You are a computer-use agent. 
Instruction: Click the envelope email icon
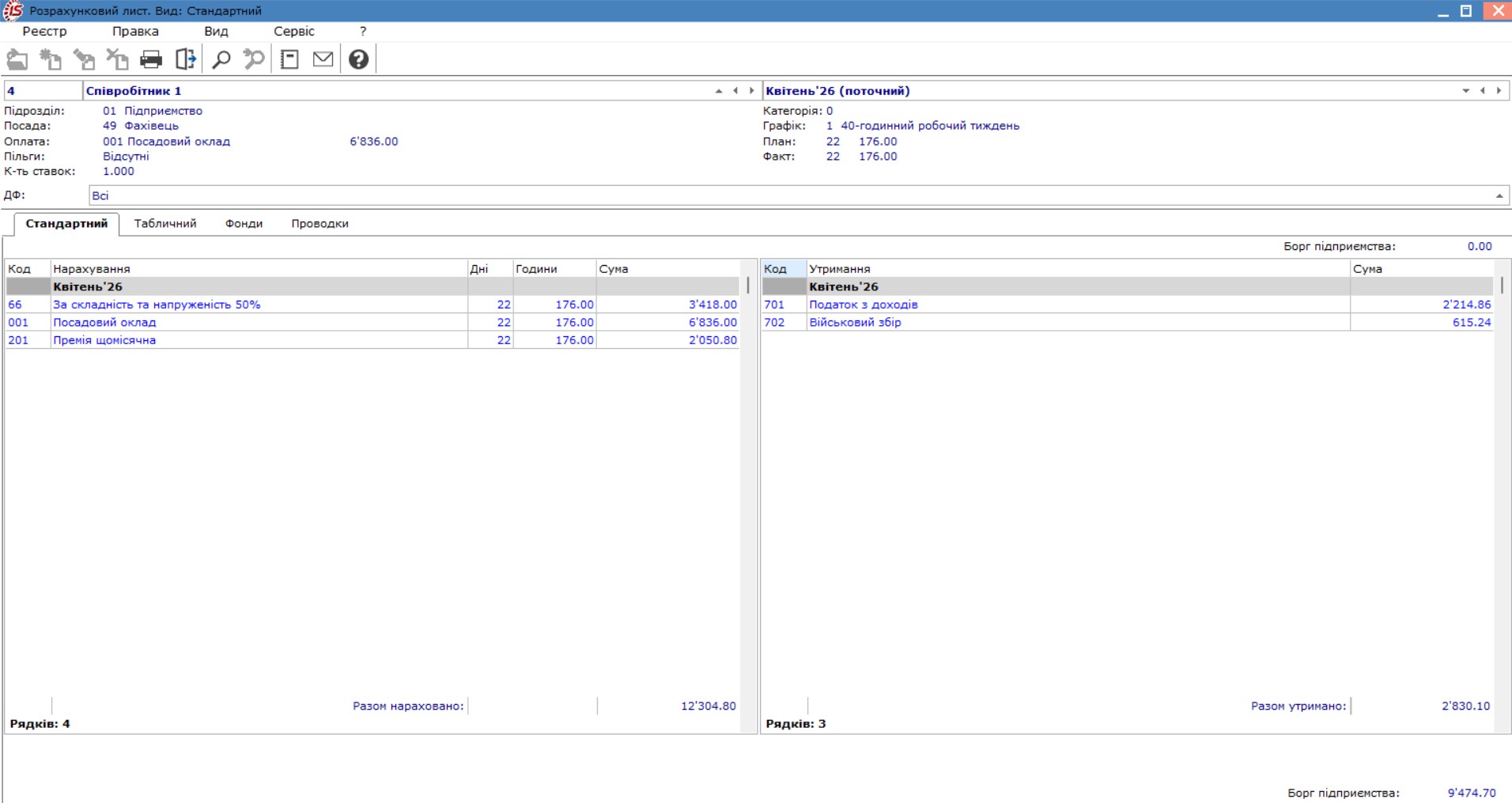click(323, 59)
